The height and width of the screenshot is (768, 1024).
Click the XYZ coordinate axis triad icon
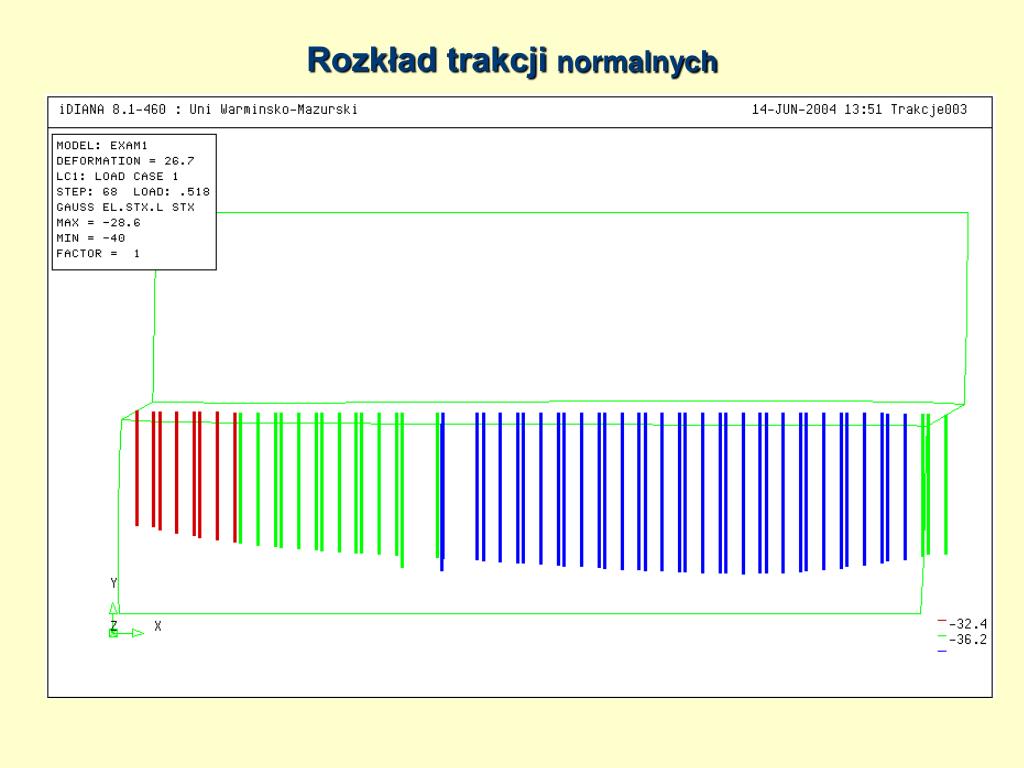(x=125, y=620)
